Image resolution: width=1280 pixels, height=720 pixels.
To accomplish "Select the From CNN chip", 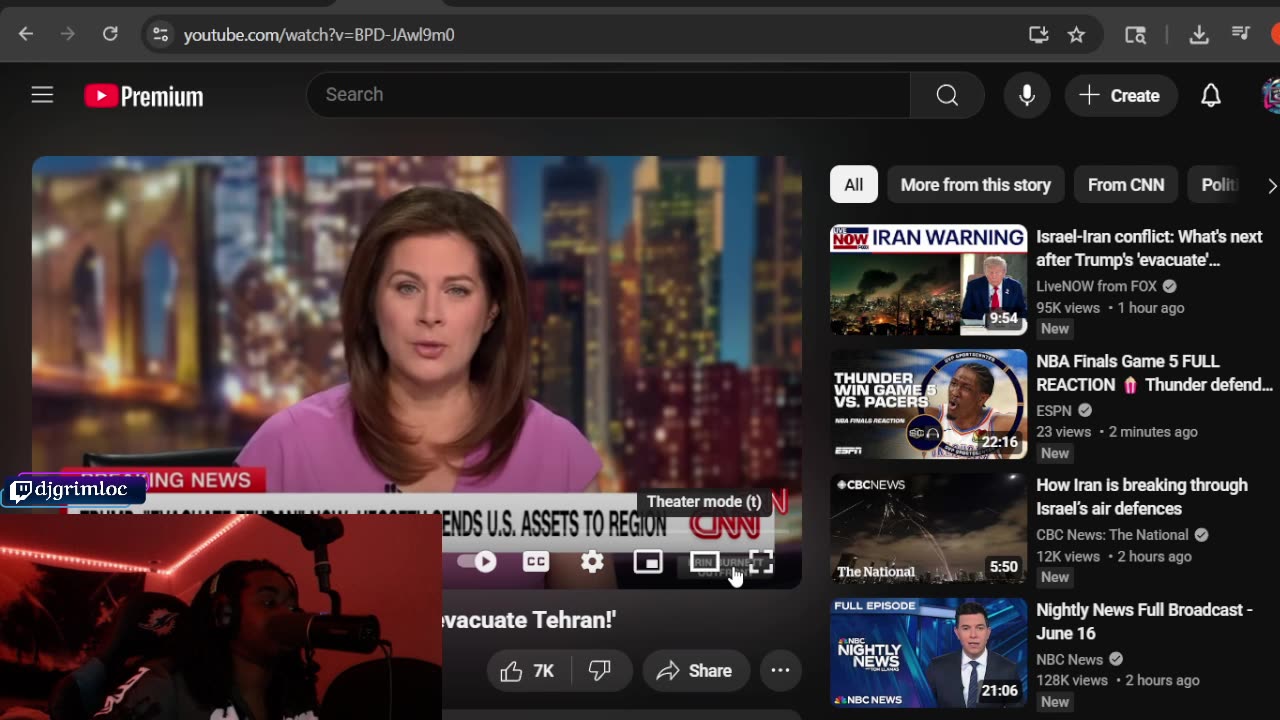I will (x=1126, y=185).
